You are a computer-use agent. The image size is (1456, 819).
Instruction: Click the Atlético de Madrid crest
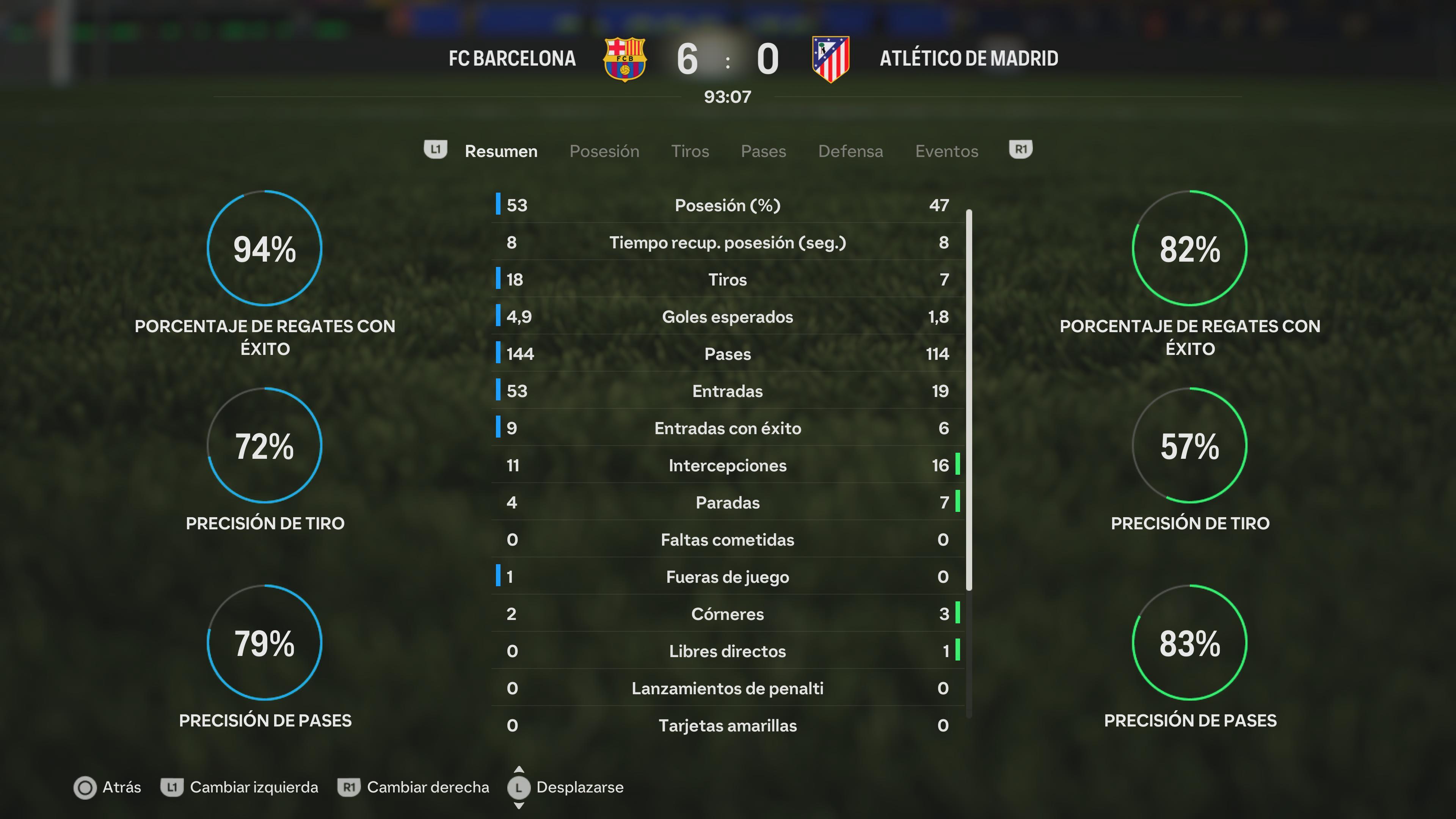click(x=830, y=60)
